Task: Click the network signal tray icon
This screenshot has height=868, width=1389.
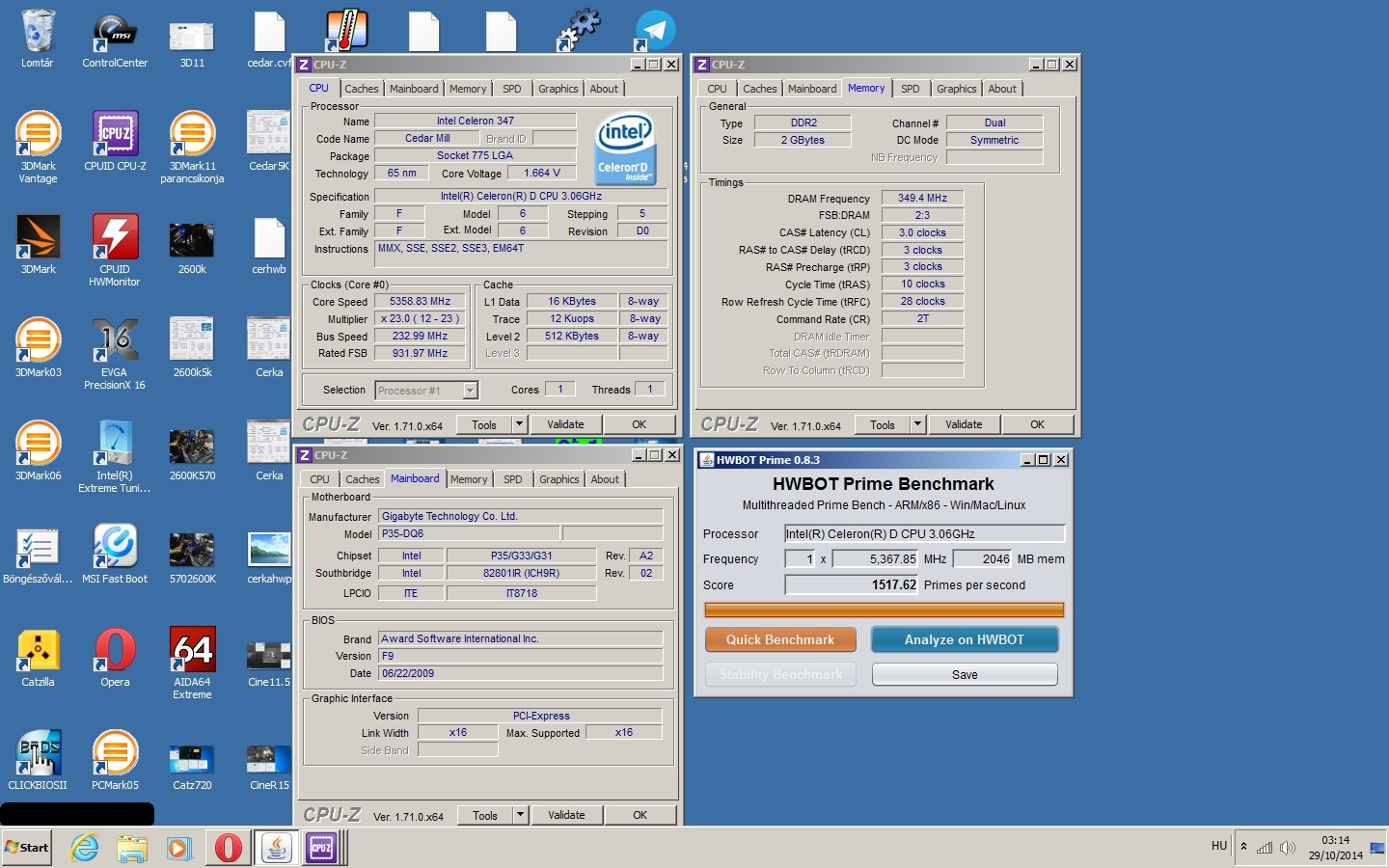Action: 1265,848
